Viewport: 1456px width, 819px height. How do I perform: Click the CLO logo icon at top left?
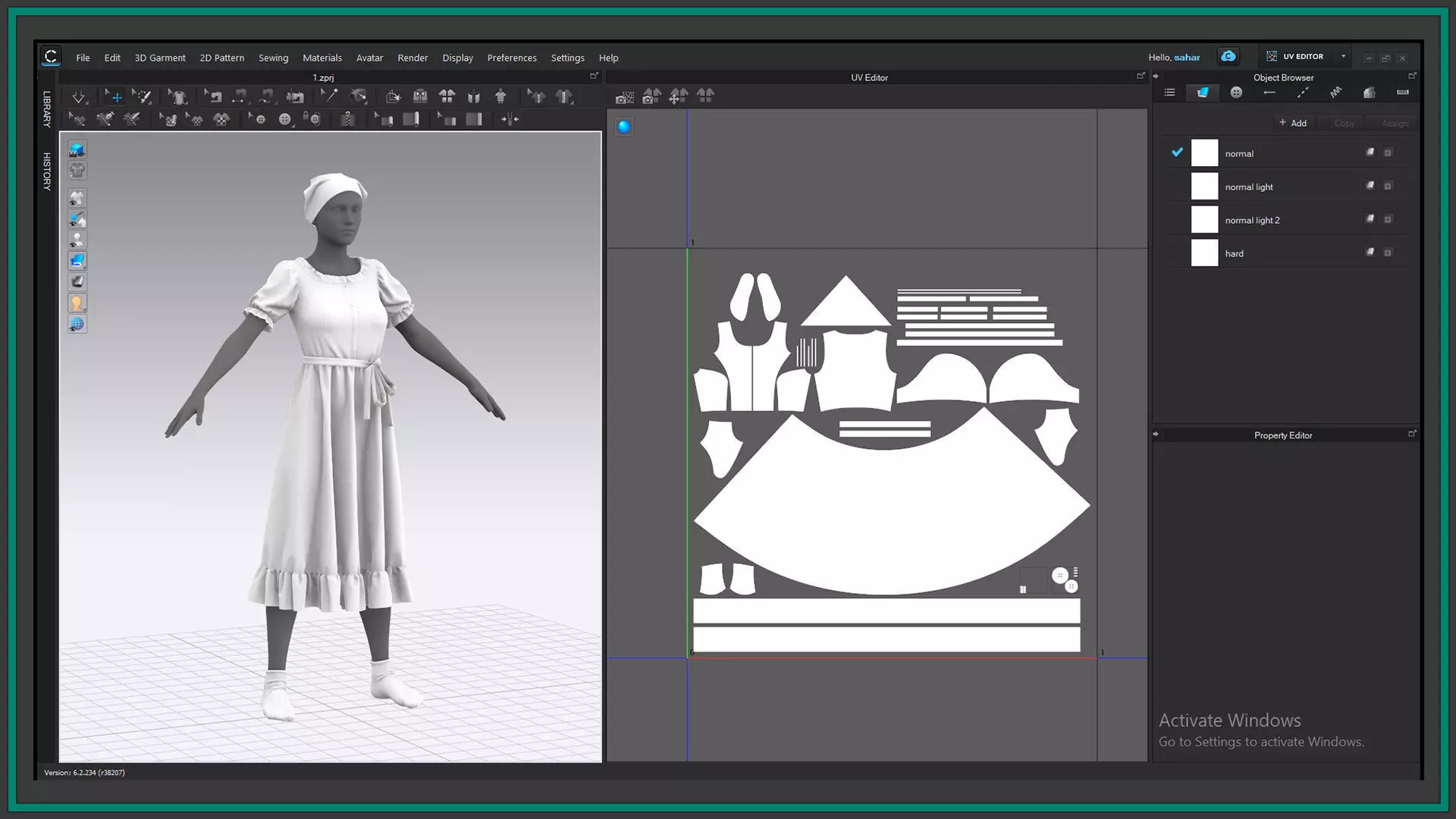coord(51,56)
